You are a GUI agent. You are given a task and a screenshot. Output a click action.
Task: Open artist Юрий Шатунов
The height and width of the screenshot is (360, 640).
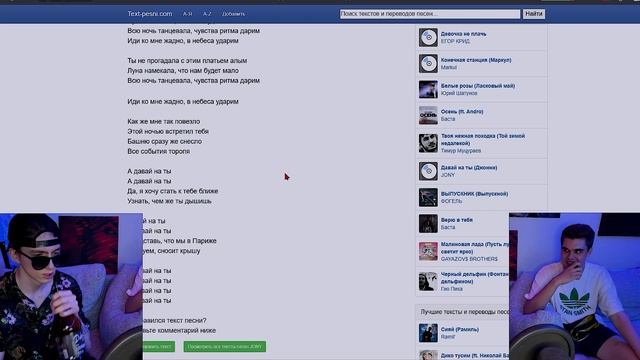[459, 93]
